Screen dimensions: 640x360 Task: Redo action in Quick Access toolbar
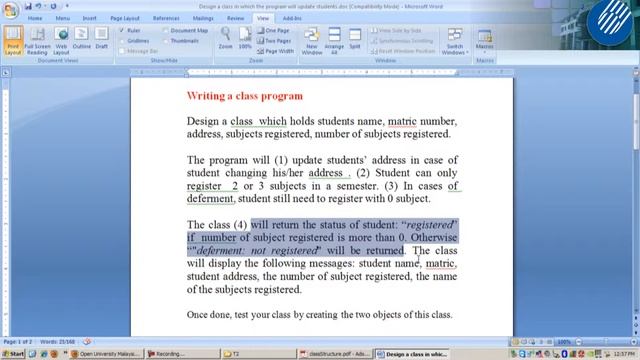click(53, 6)
